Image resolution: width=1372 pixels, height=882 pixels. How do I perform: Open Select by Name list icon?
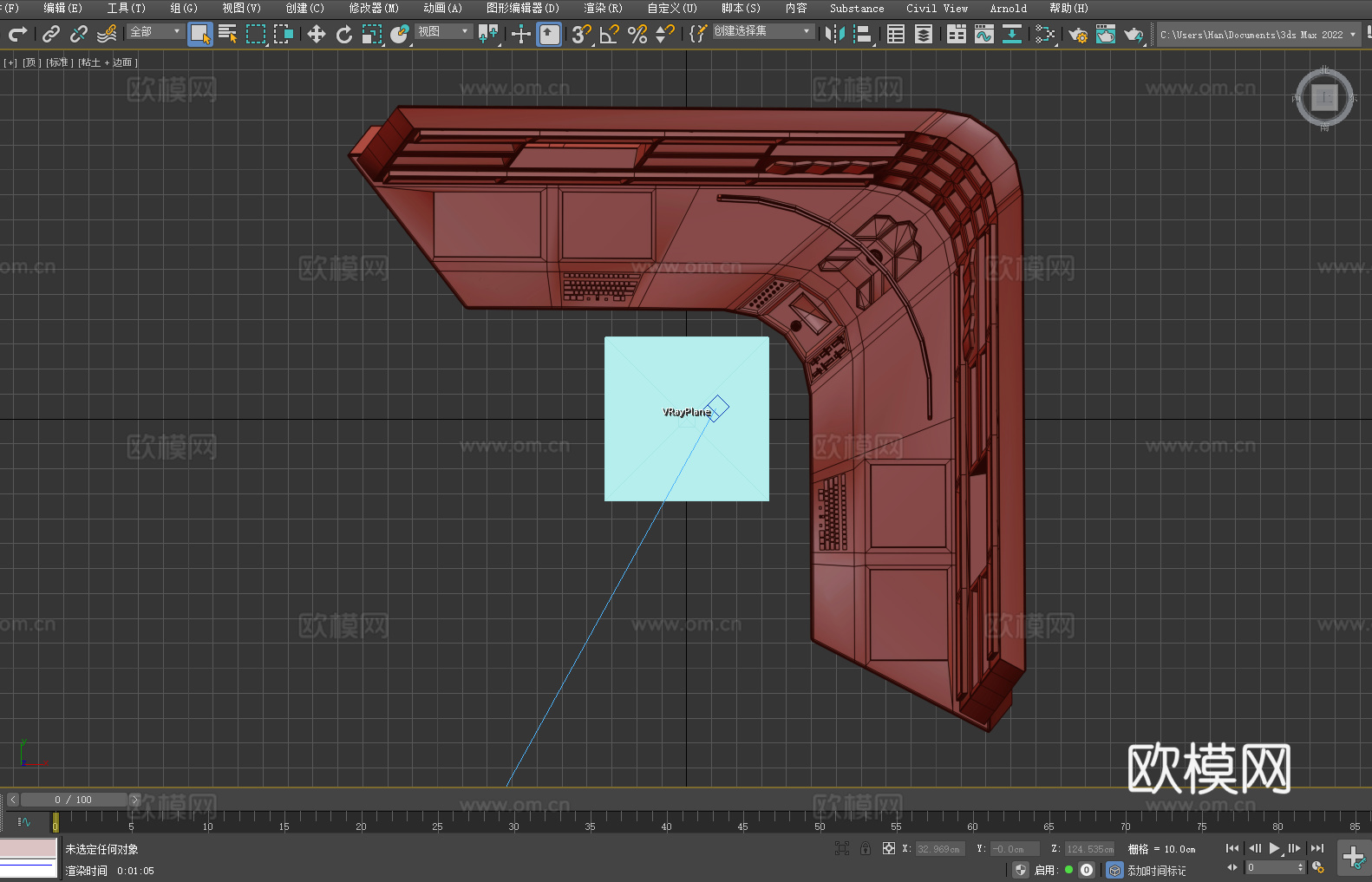227,34
